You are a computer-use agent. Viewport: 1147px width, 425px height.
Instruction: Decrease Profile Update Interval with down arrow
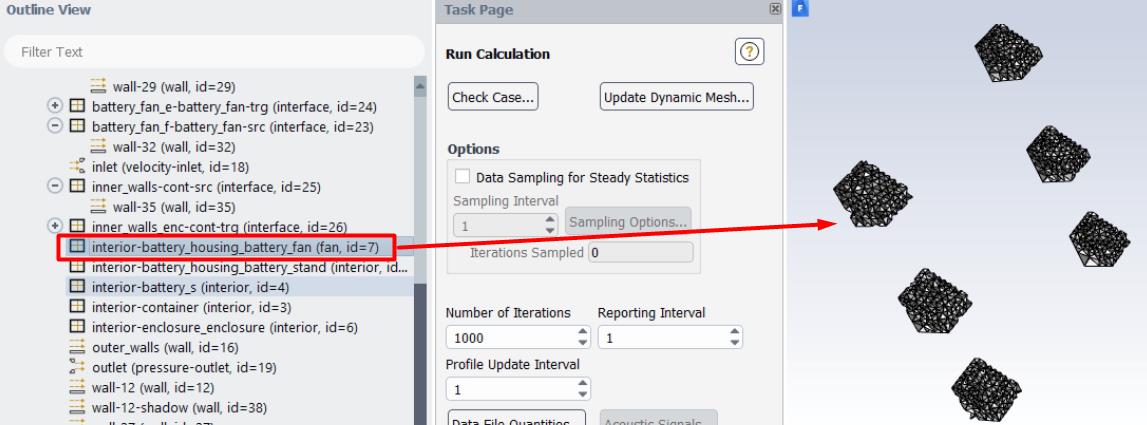[583, 394]
